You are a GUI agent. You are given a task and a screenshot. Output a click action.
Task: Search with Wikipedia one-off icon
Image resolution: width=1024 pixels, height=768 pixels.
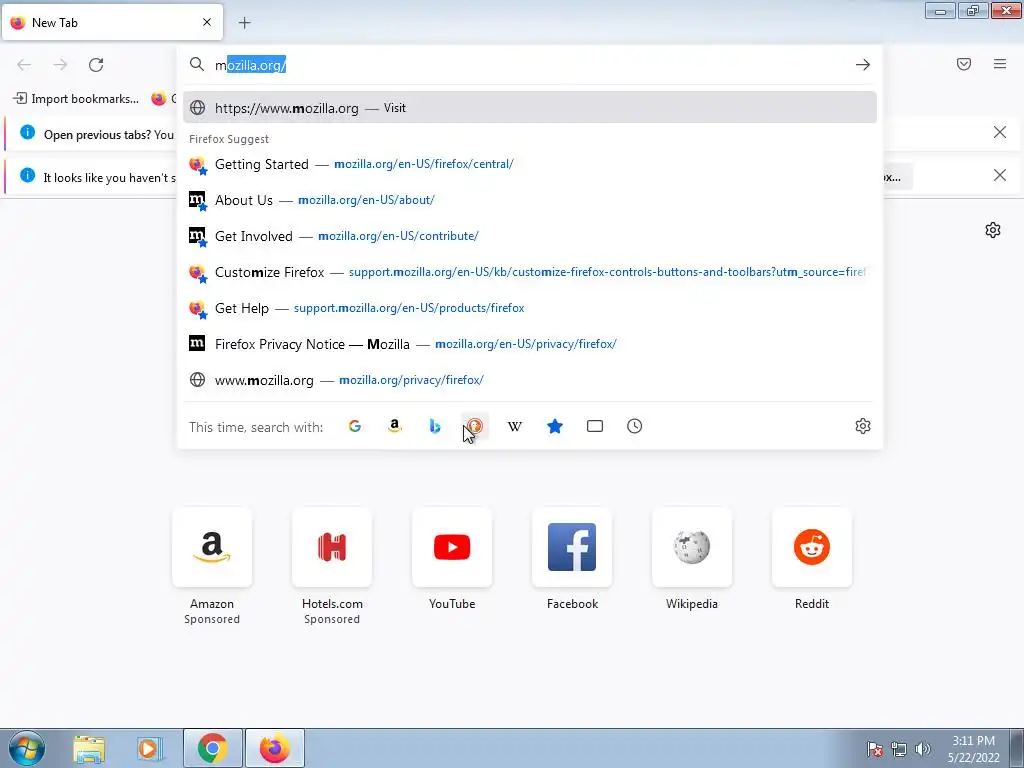515,426
